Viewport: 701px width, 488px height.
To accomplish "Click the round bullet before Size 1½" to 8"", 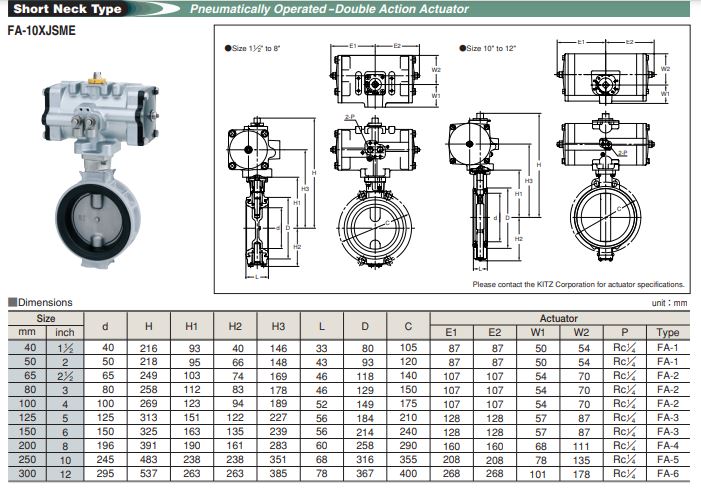I will (x=226, y=48).
